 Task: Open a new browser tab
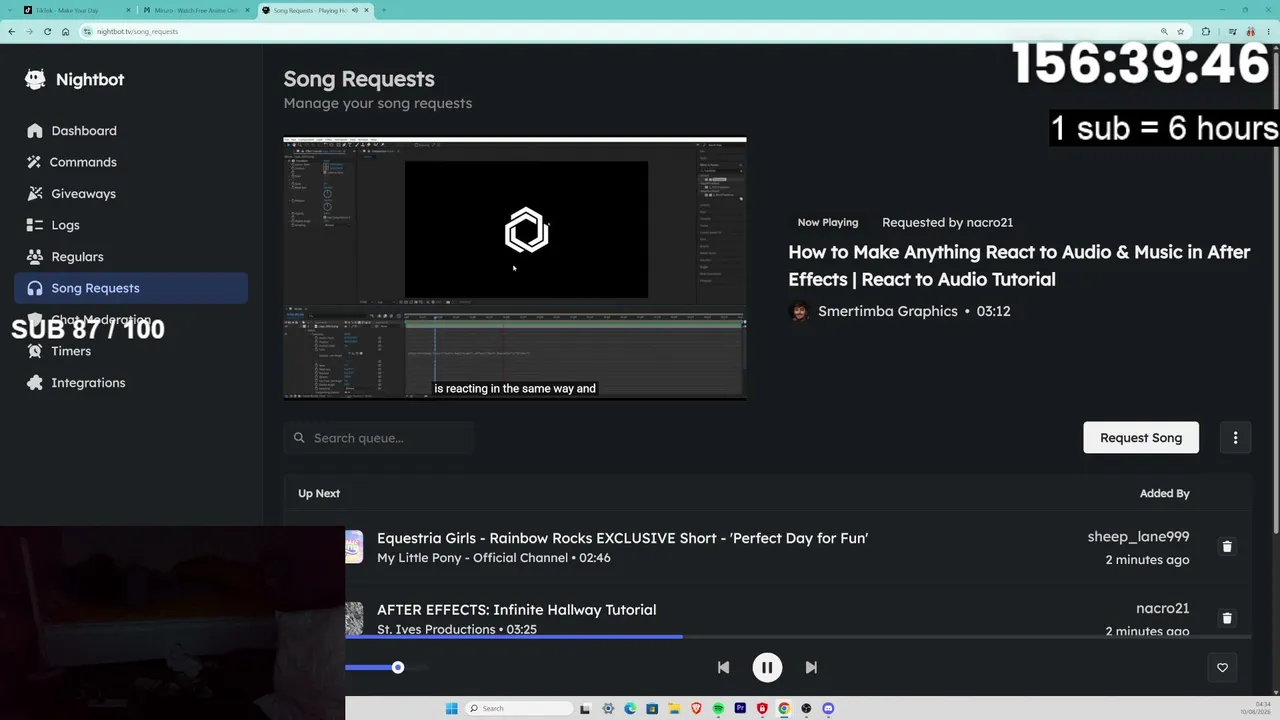tap(384, 10)
